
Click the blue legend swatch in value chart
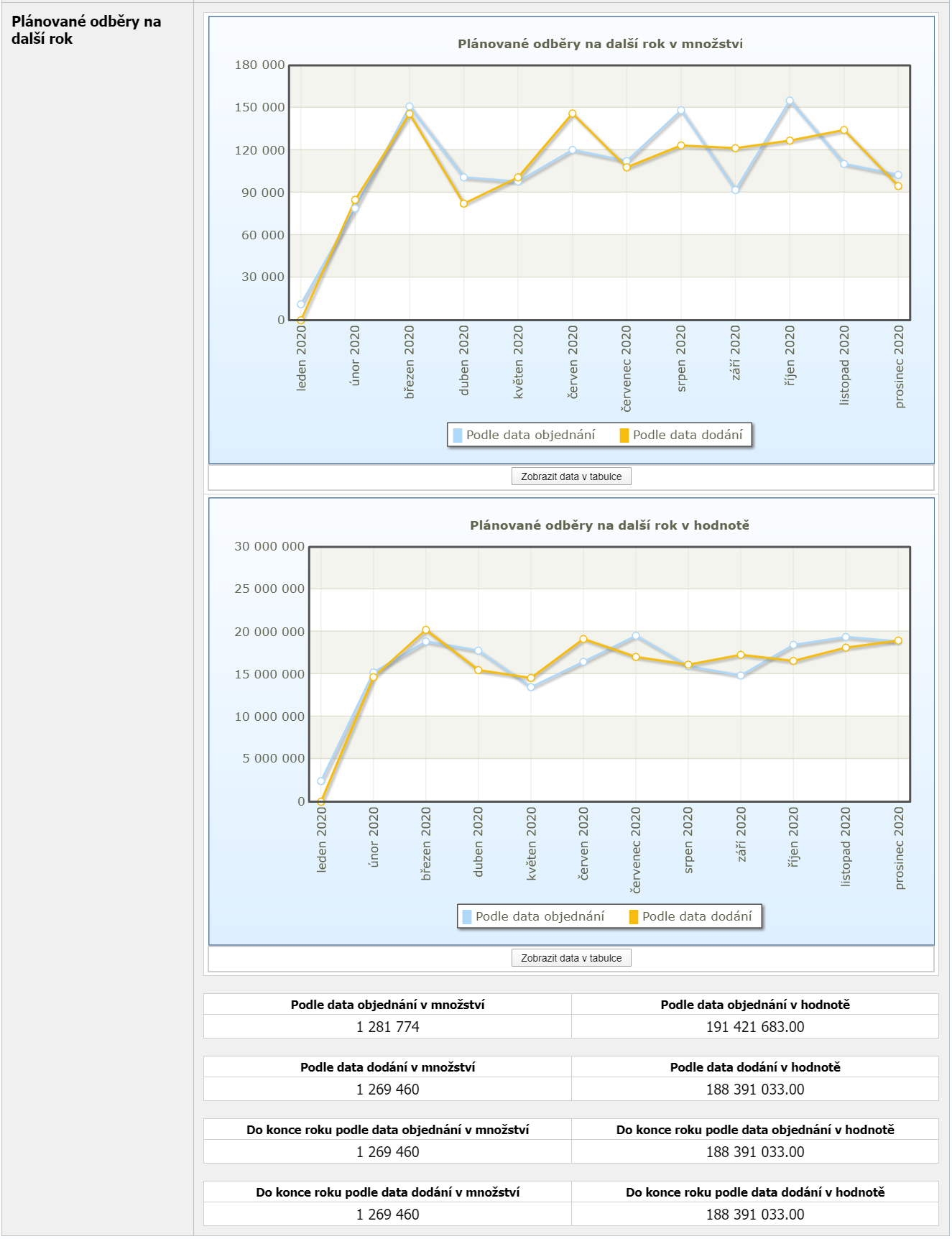(x=467, y=917)
